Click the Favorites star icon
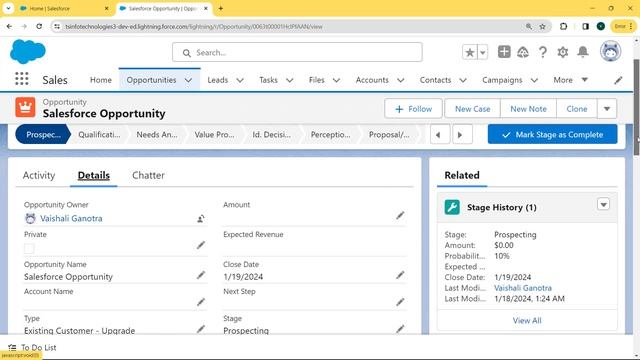640x360 pixels. pos(470,52)
